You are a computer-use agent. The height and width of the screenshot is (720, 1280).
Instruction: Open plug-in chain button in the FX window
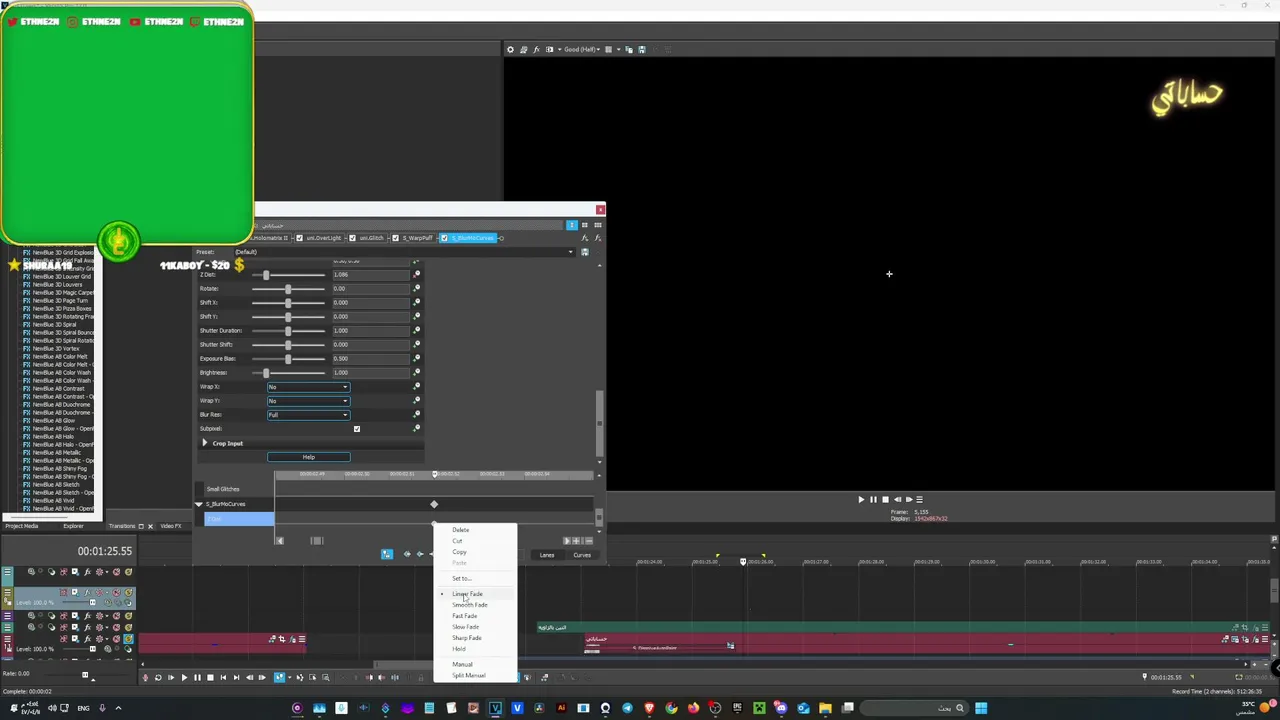(585, 238)
